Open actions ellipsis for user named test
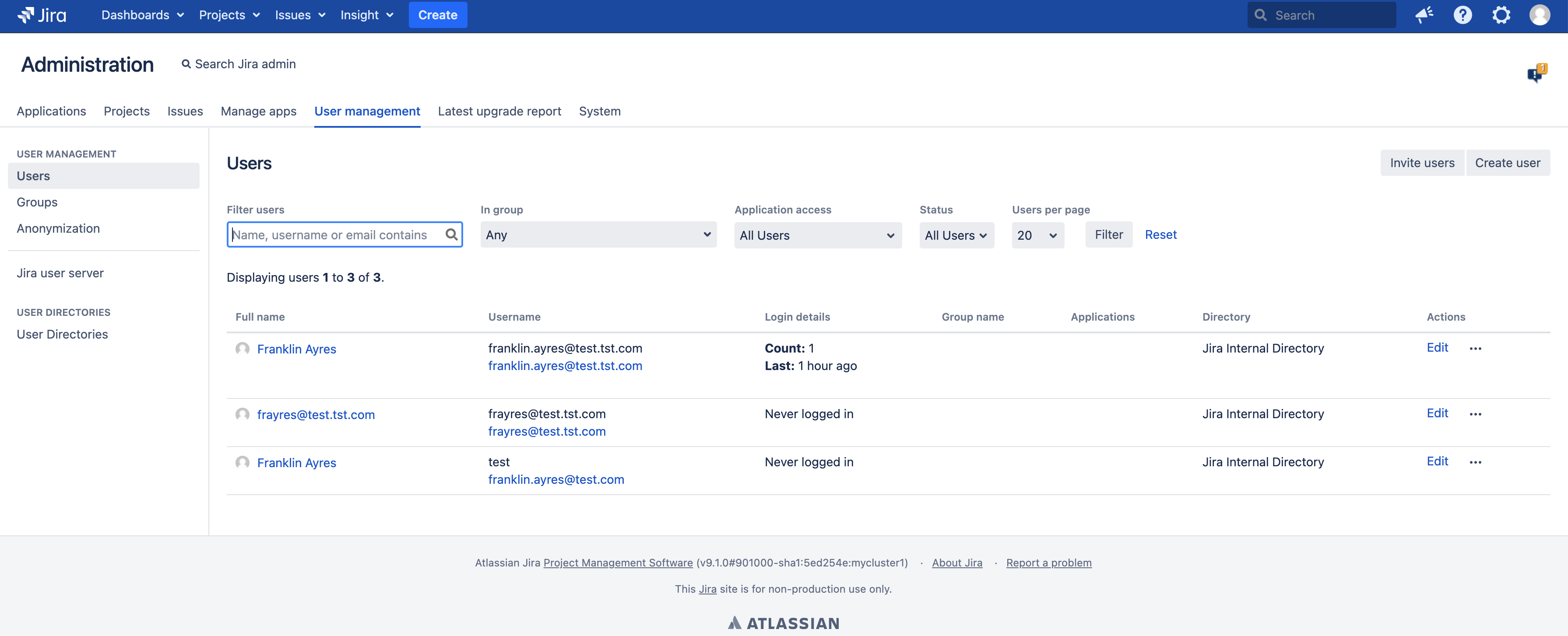The height and width of the screenshot is (636, 1568). (1475, 462)
